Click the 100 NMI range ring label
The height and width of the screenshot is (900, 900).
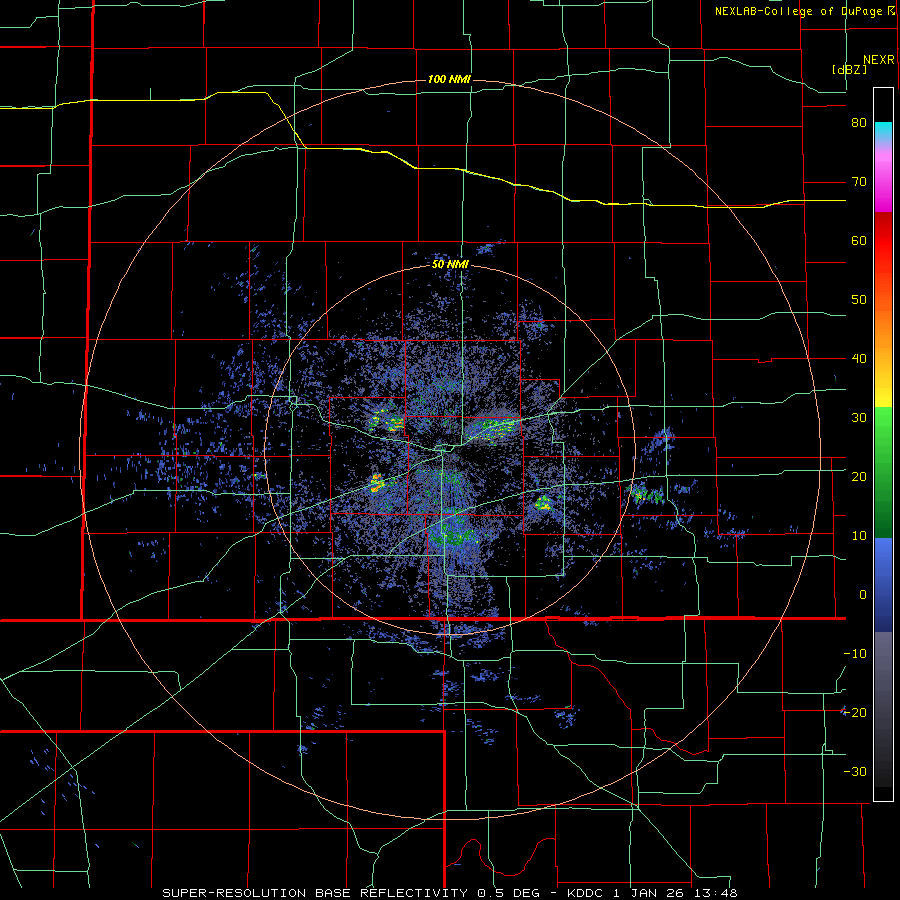(x=449, y=79)
